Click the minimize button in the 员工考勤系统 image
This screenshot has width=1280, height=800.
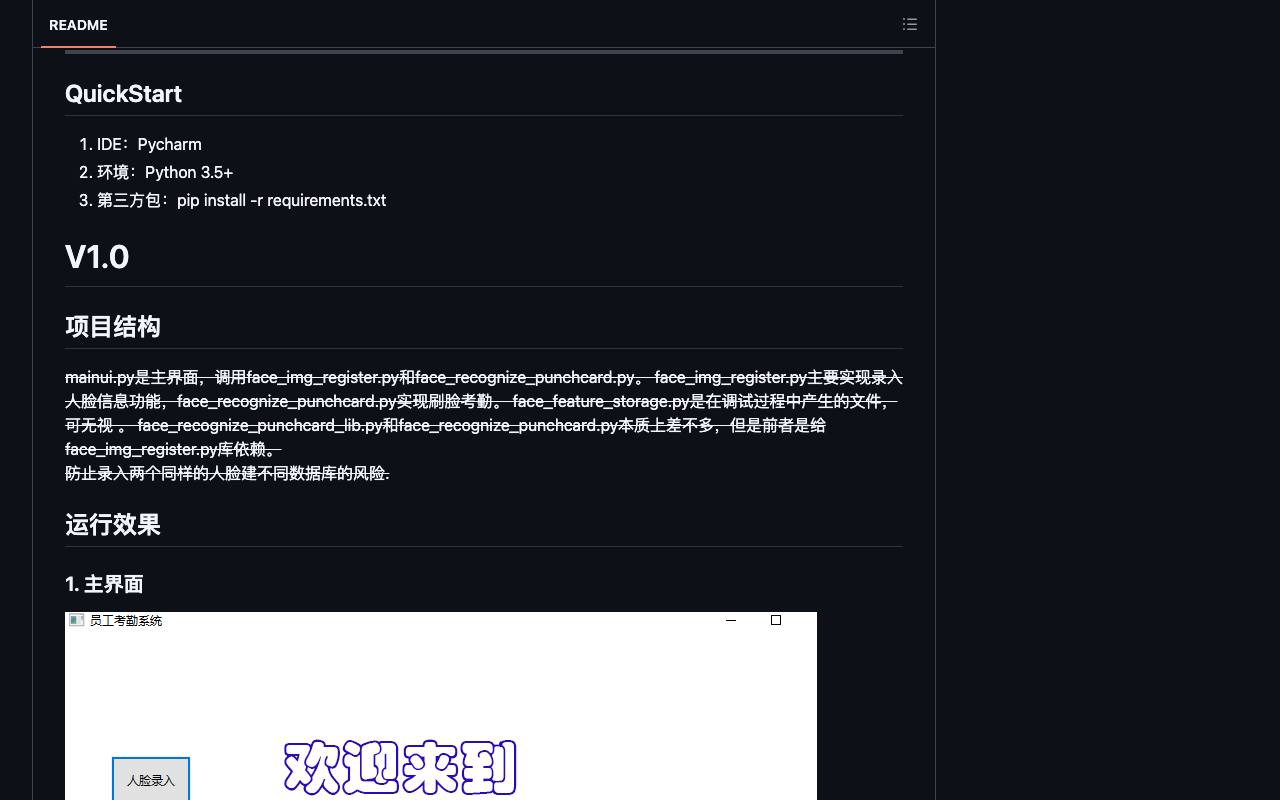[731, 620]
